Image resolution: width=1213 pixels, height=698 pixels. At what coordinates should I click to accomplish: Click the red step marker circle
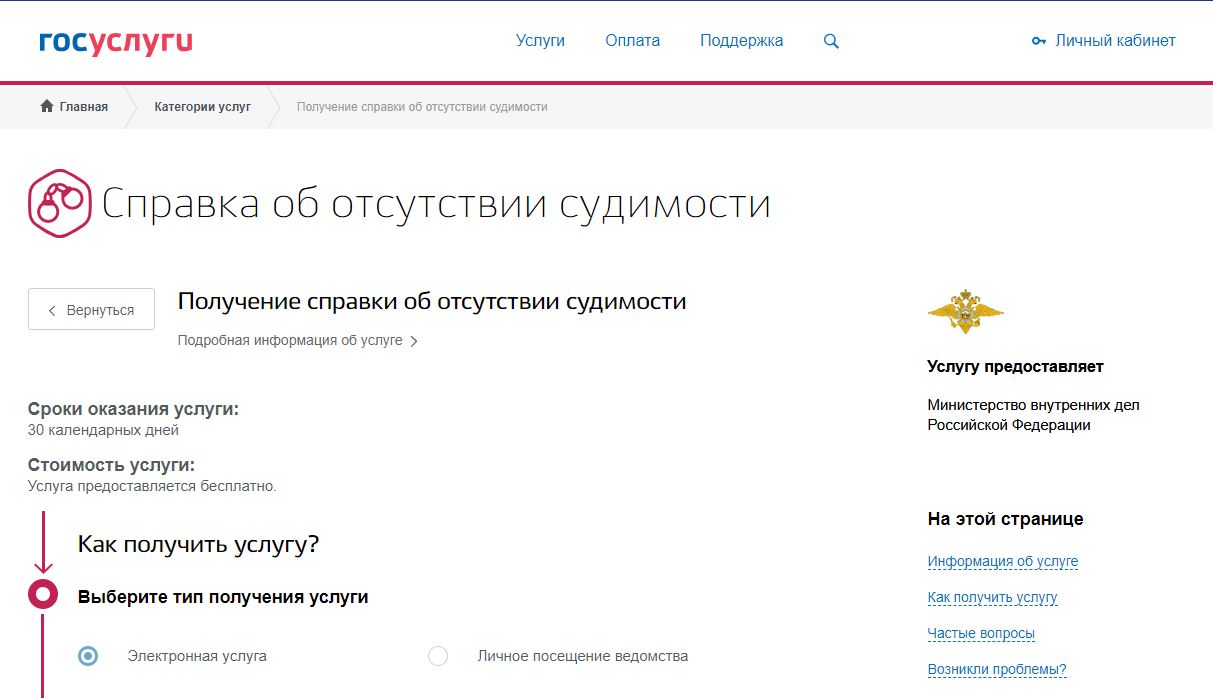(x=43, y=595)
